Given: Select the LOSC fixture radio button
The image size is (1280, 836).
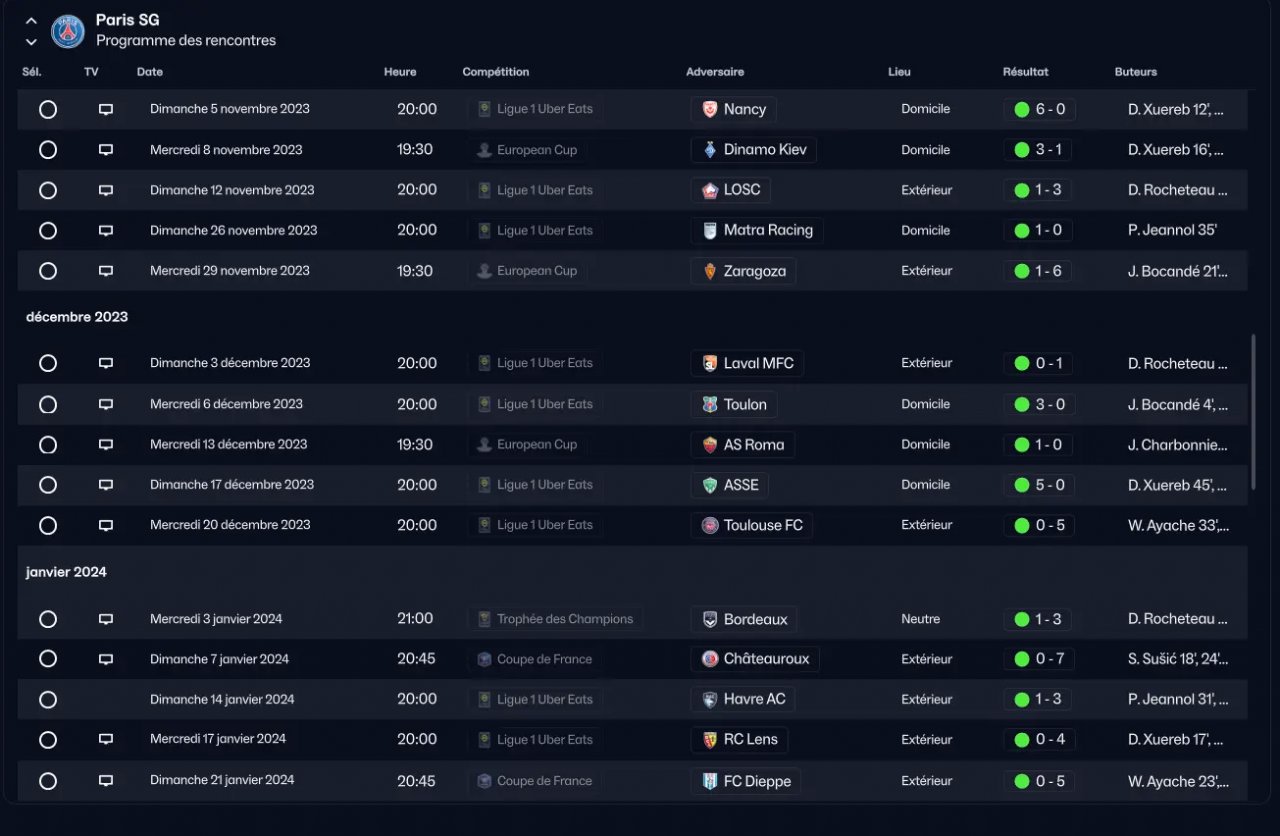Looking at the screenshot, I should coord(48,190).
